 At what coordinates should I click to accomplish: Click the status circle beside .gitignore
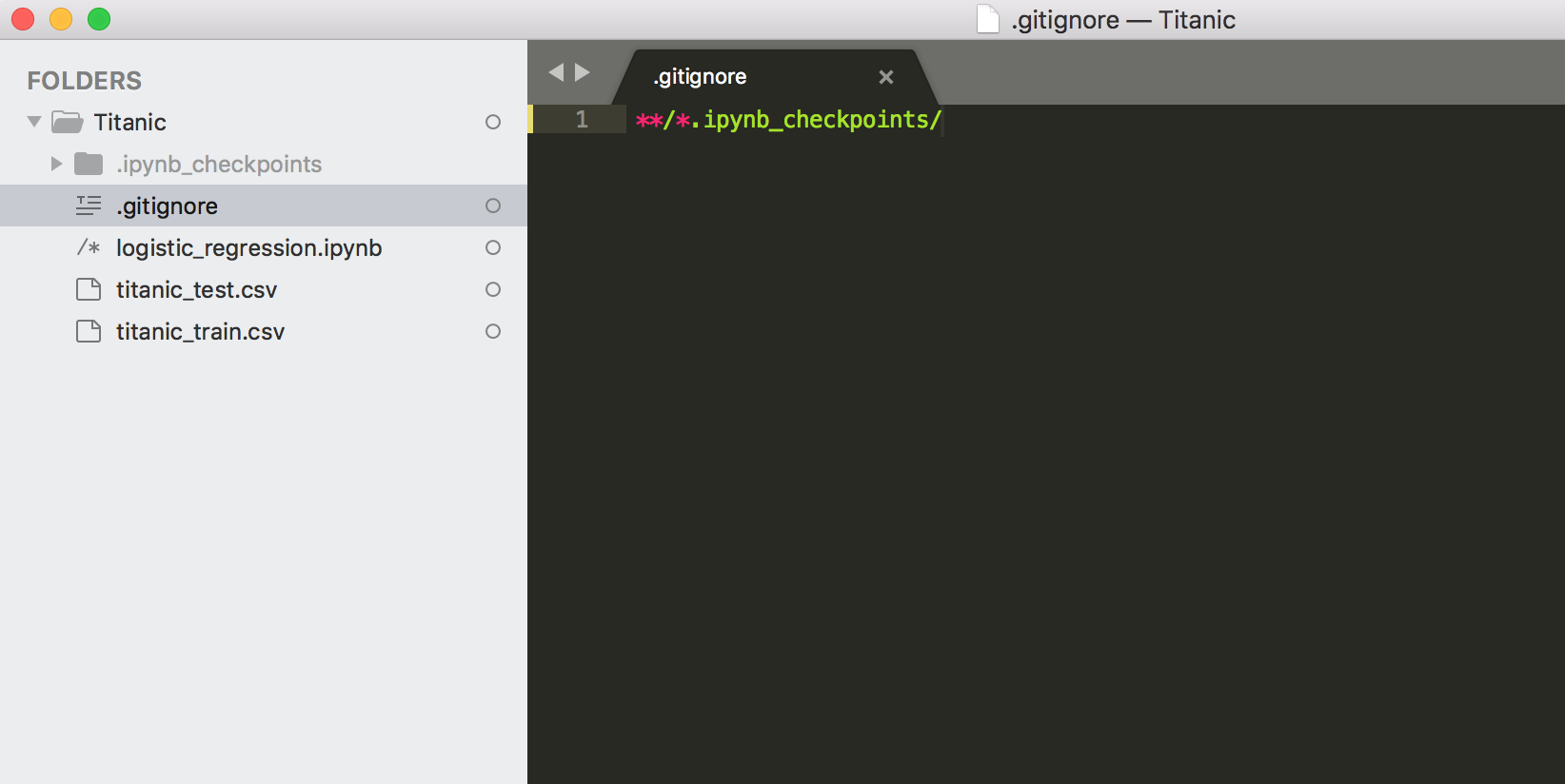(x=493, y=206)
